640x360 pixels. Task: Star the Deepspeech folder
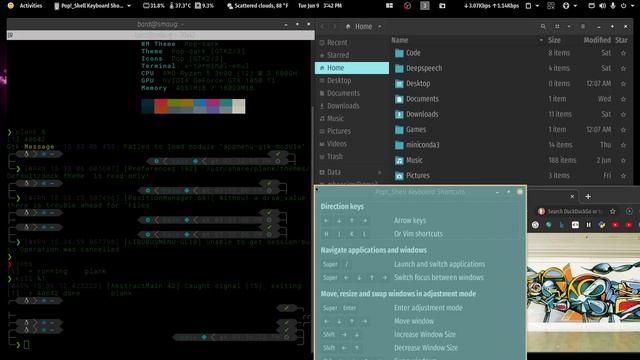(x=623, y=69)
